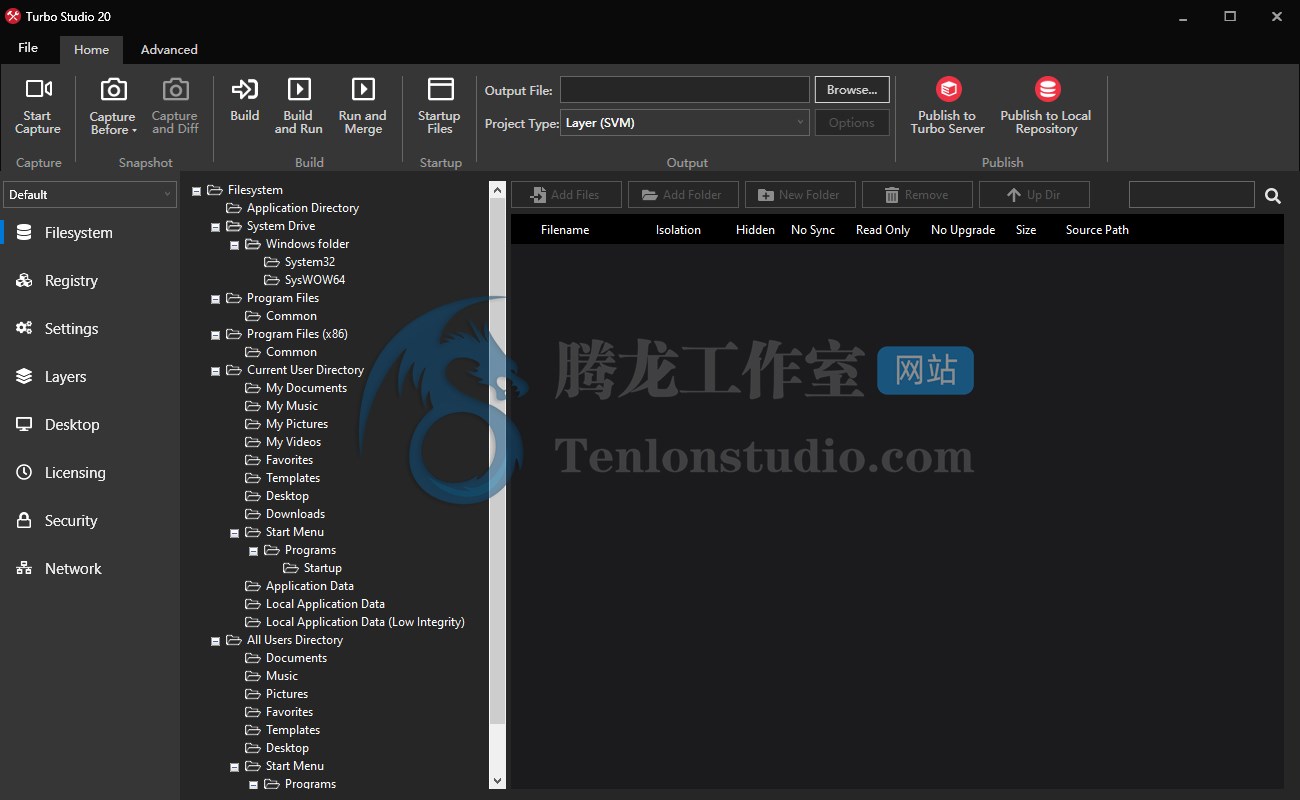Screen dimensions: 1300x800
Task: Open the Project Type Layer (SVM) dropdown
Action: [685, 123]
